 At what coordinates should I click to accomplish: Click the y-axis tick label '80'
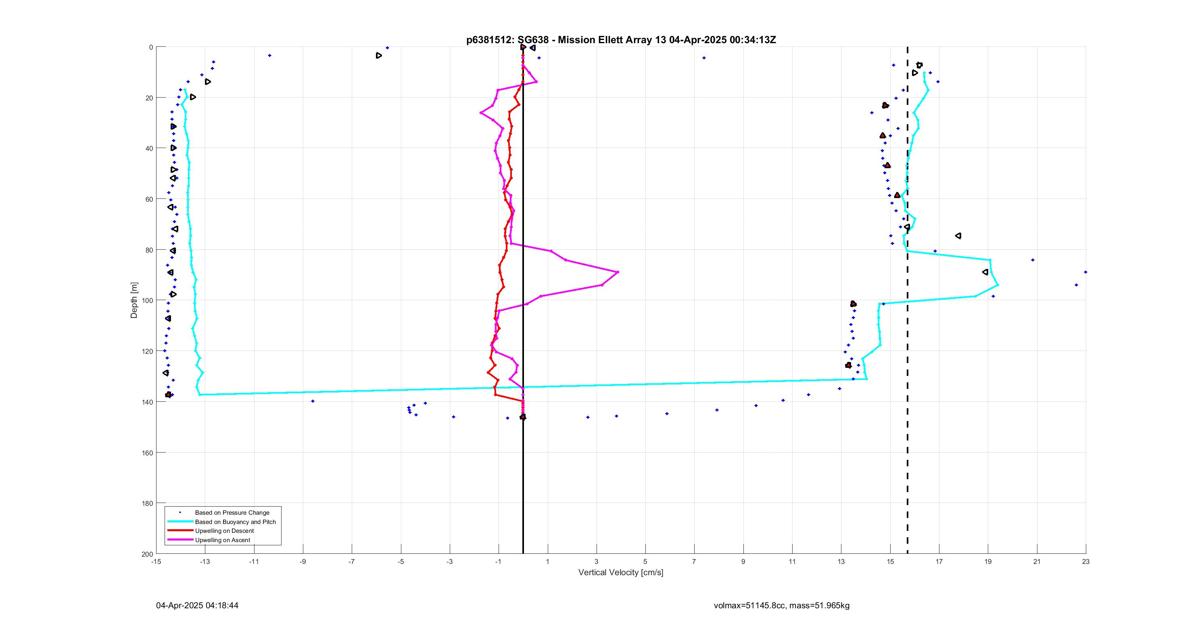[x=148, y=250]
